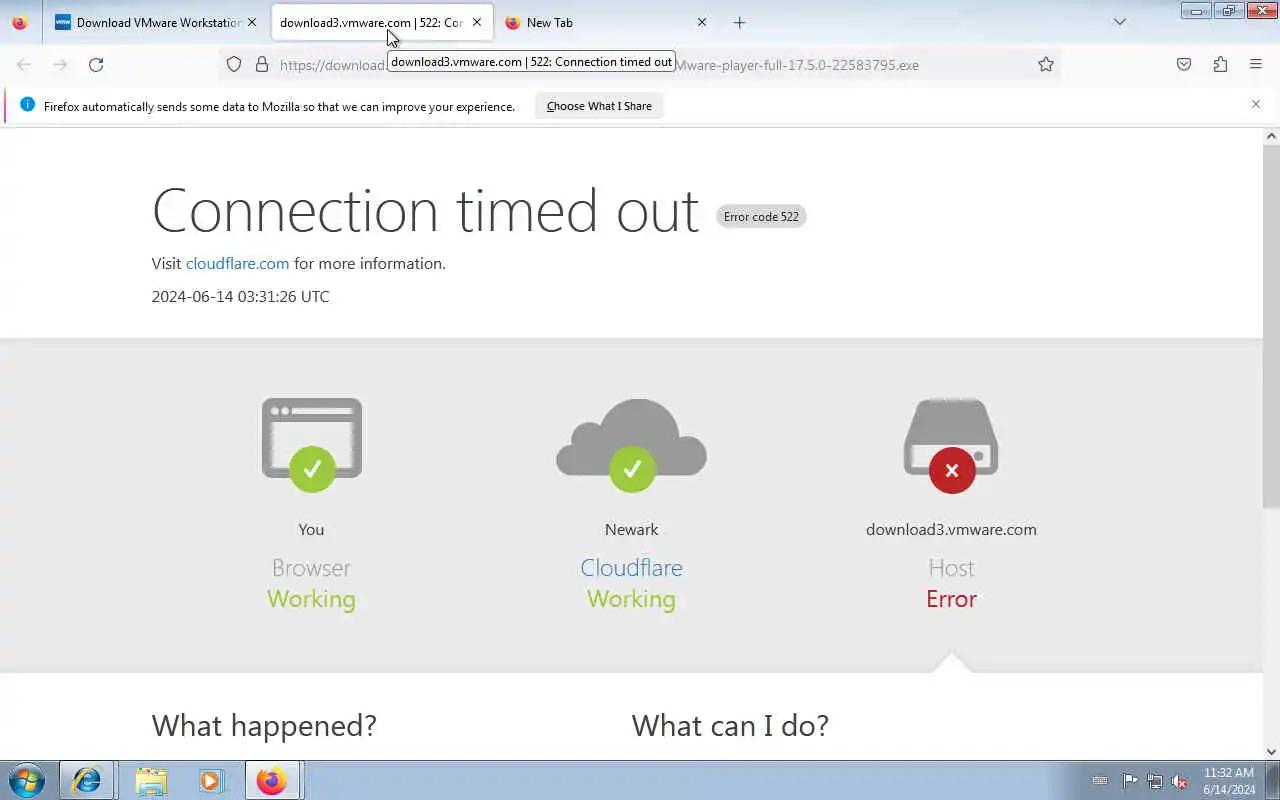Viewport: 1280px width, 800px height.
Task: Bookmark this page with the star icon
Action: (x=1046, y=64)
